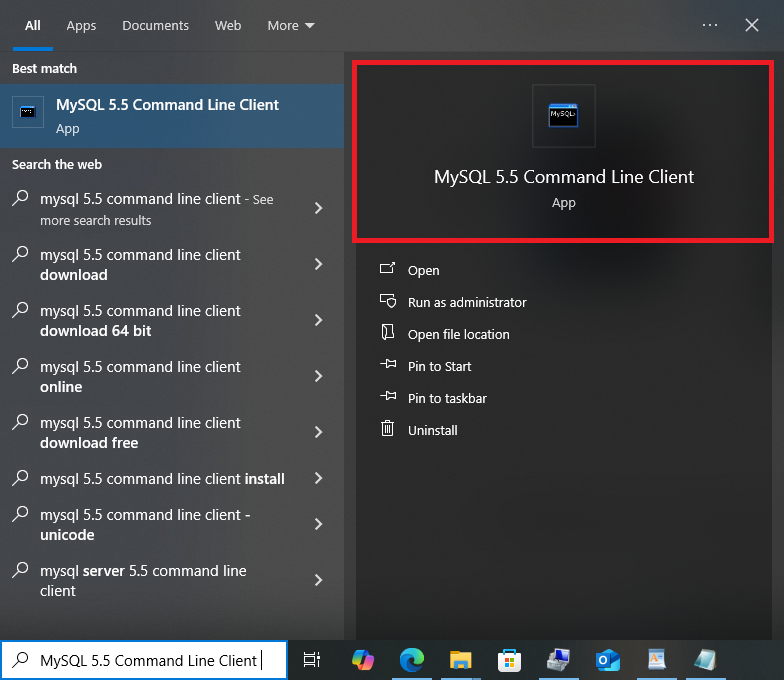Screen dimensions: 784x680
Task: Click magnifier icon beside the 'install' suggestion
Action: tap(20, 478)
